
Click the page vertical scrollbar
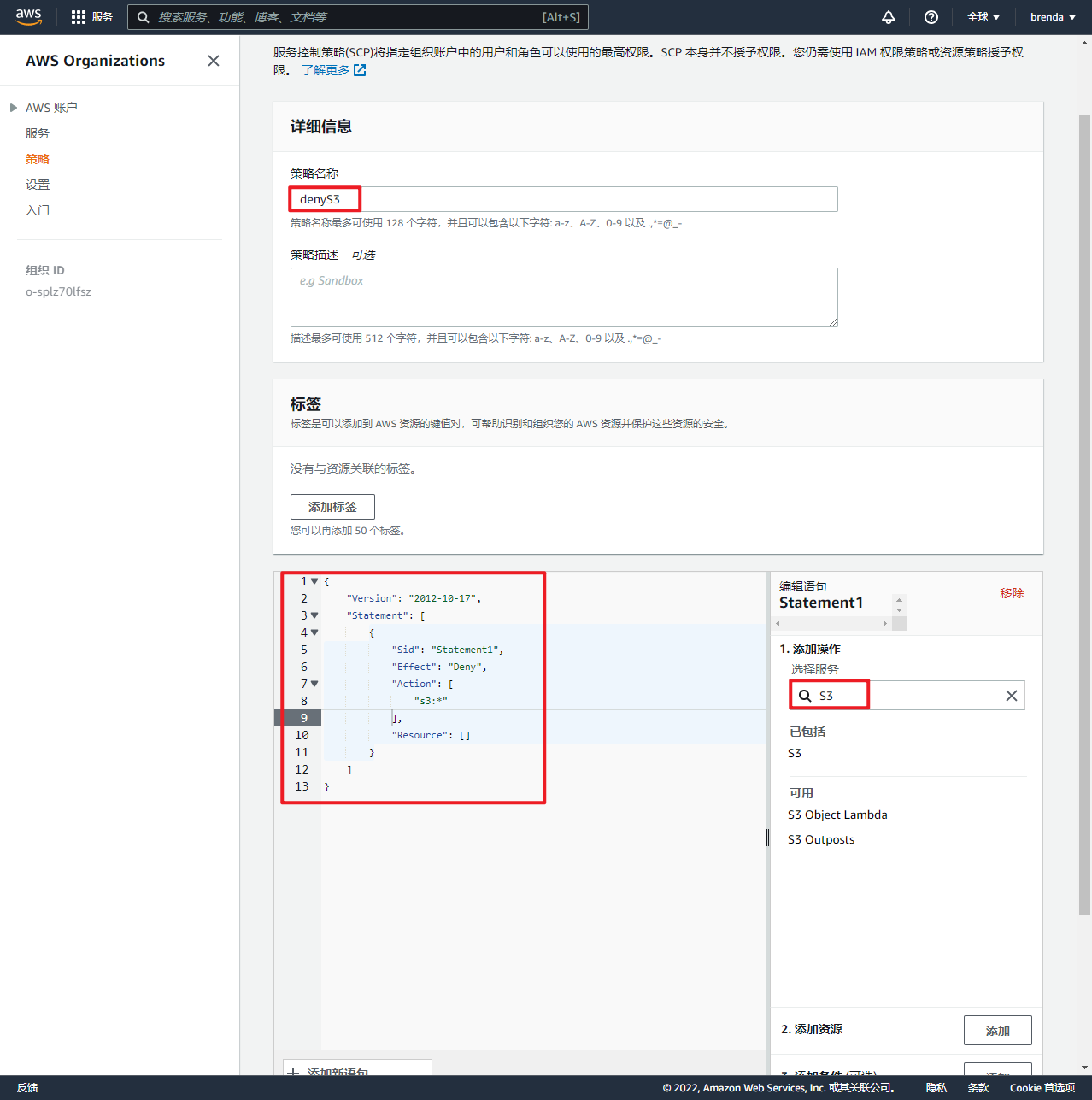tap(1085, 513)
